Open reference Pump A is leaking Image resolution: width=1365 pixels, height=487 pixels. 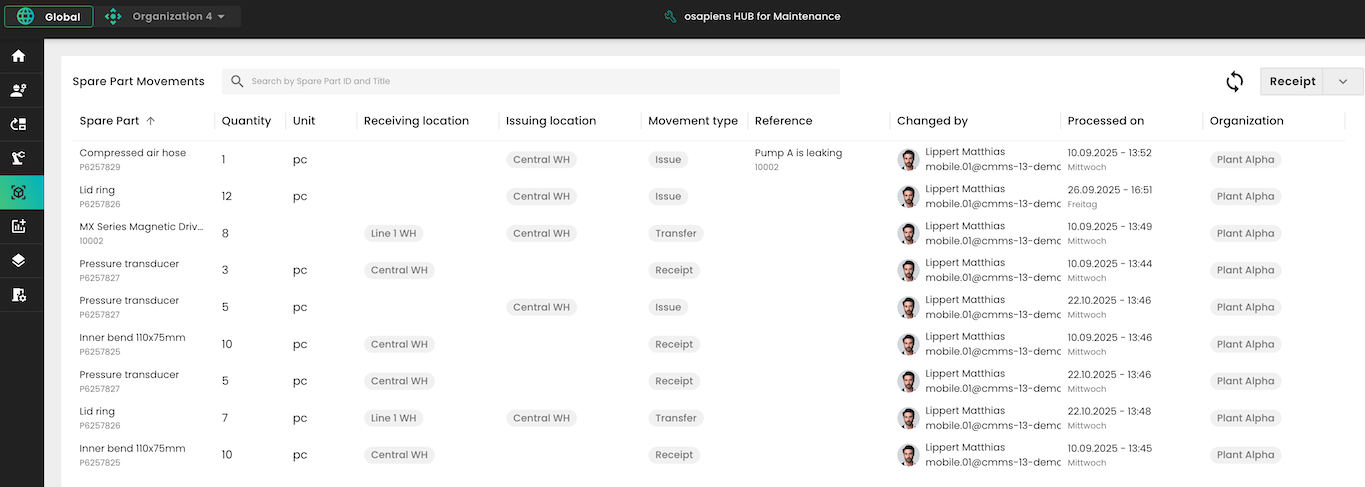[798, 153]
